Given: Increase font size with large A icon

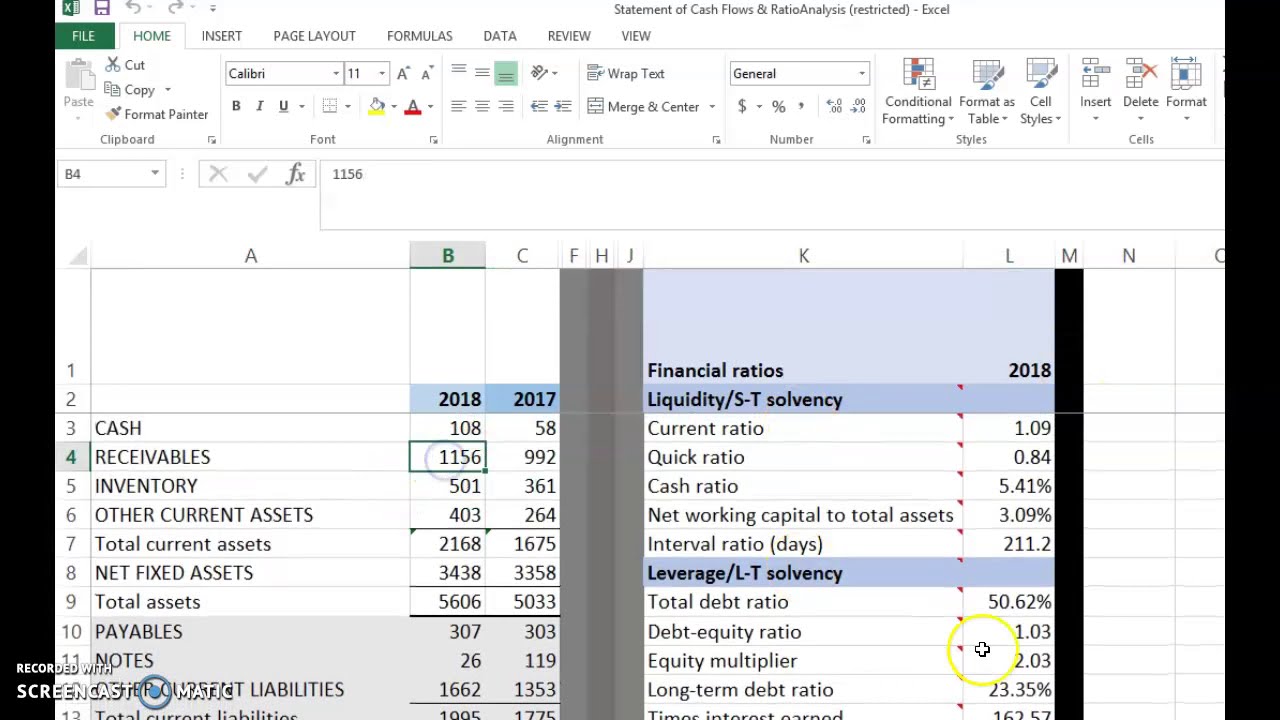Looking at the screenshot, I should (x=403, y=74).
